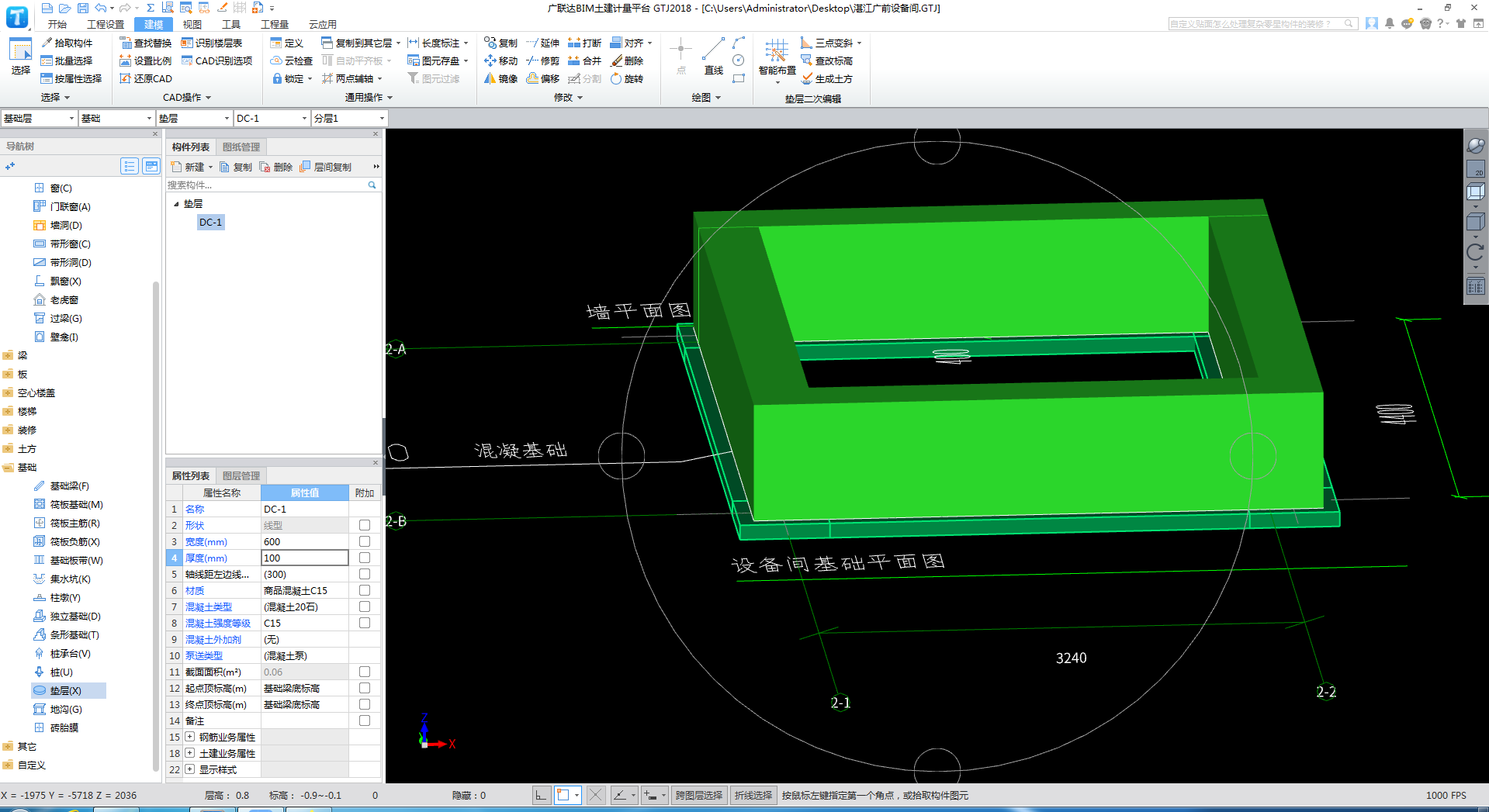Expand 显示样式 property group
The image size is (1489, 812).
(189, 769)
